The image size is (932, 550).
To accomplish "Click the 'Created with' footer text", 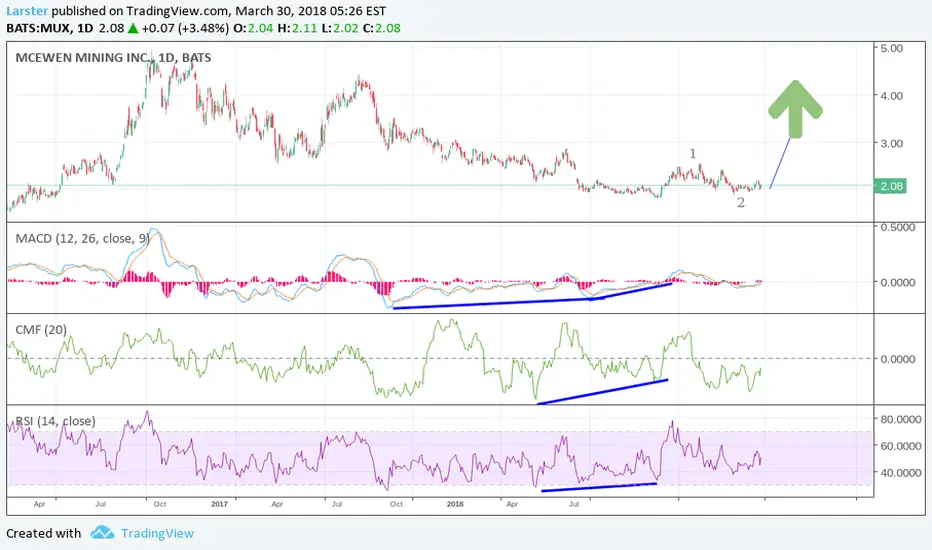I will coord(43,533).
